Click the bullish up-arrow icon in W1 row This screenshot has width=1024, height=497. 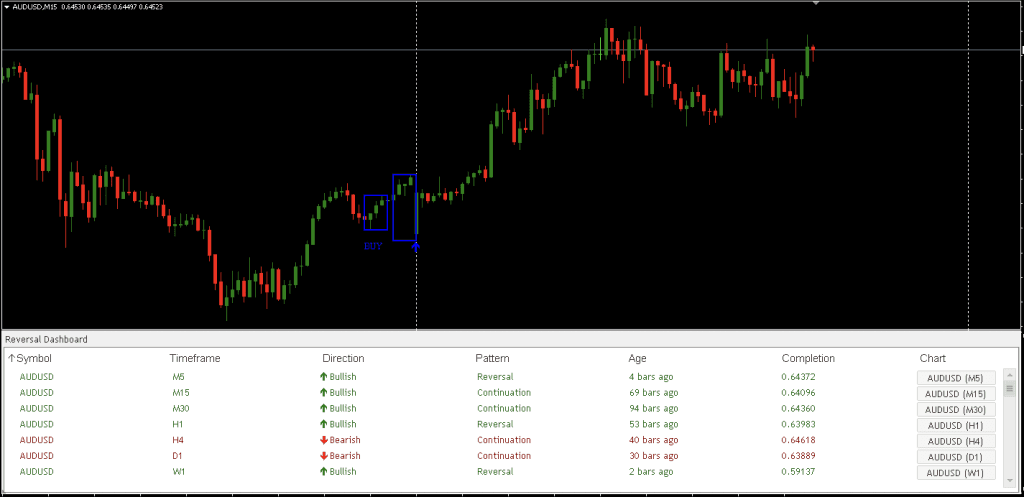click(323, 472)
